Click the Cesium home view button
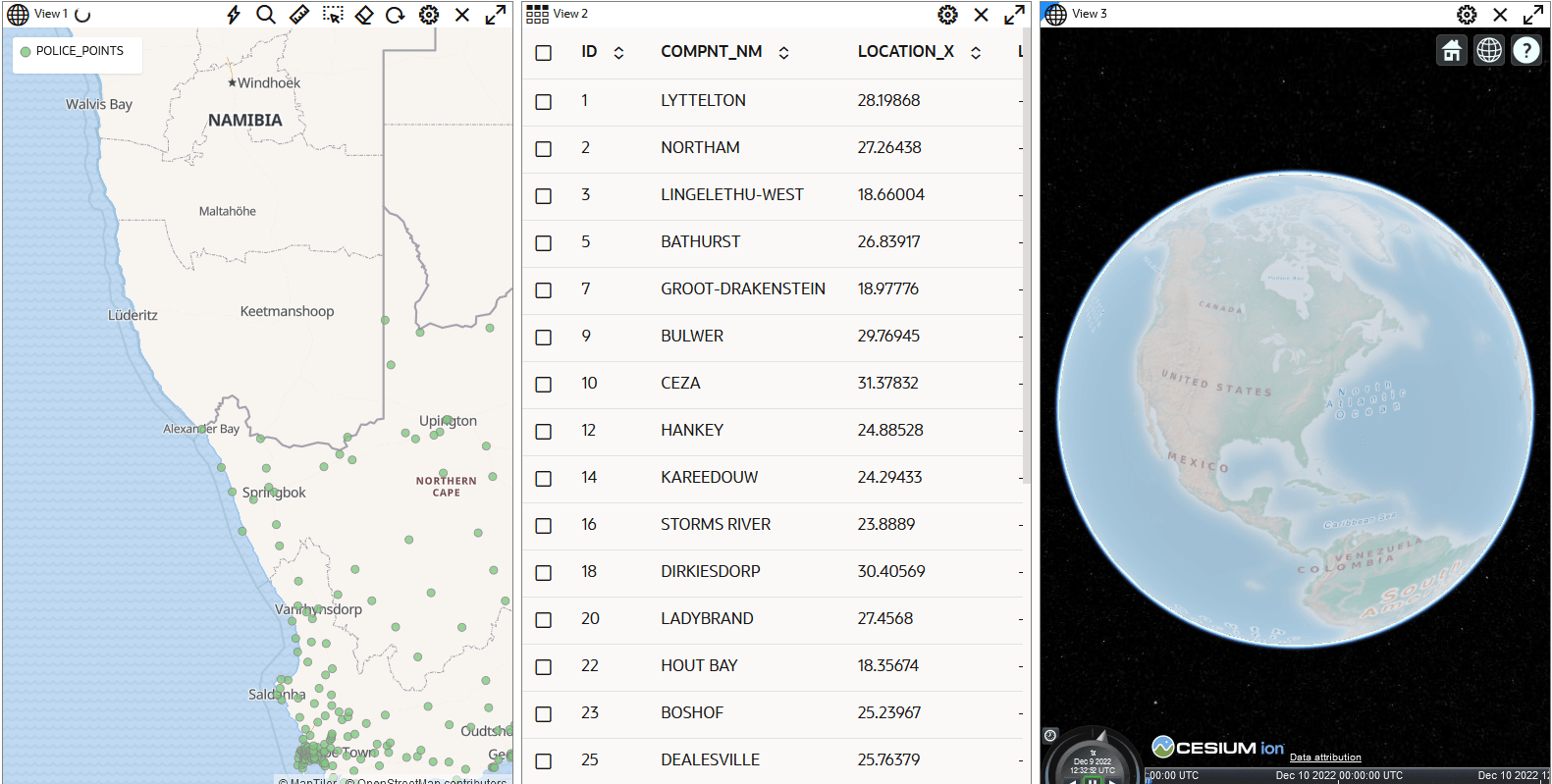The width and height of the screenshot is (1552, 784). [x=1452, y=50]
